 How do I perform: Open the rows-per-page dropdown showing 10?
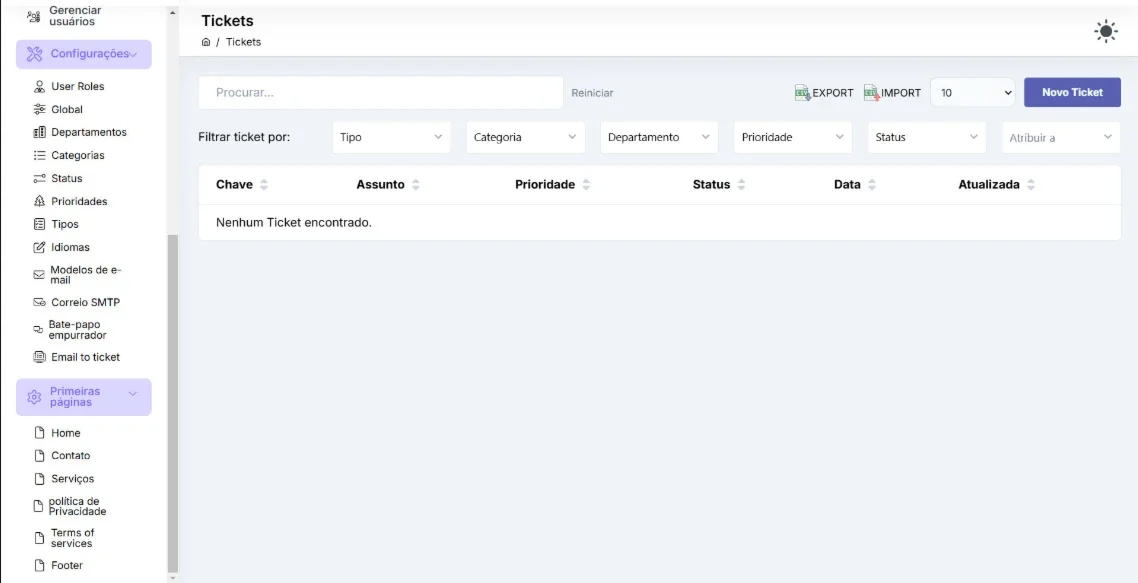[973, 93]
